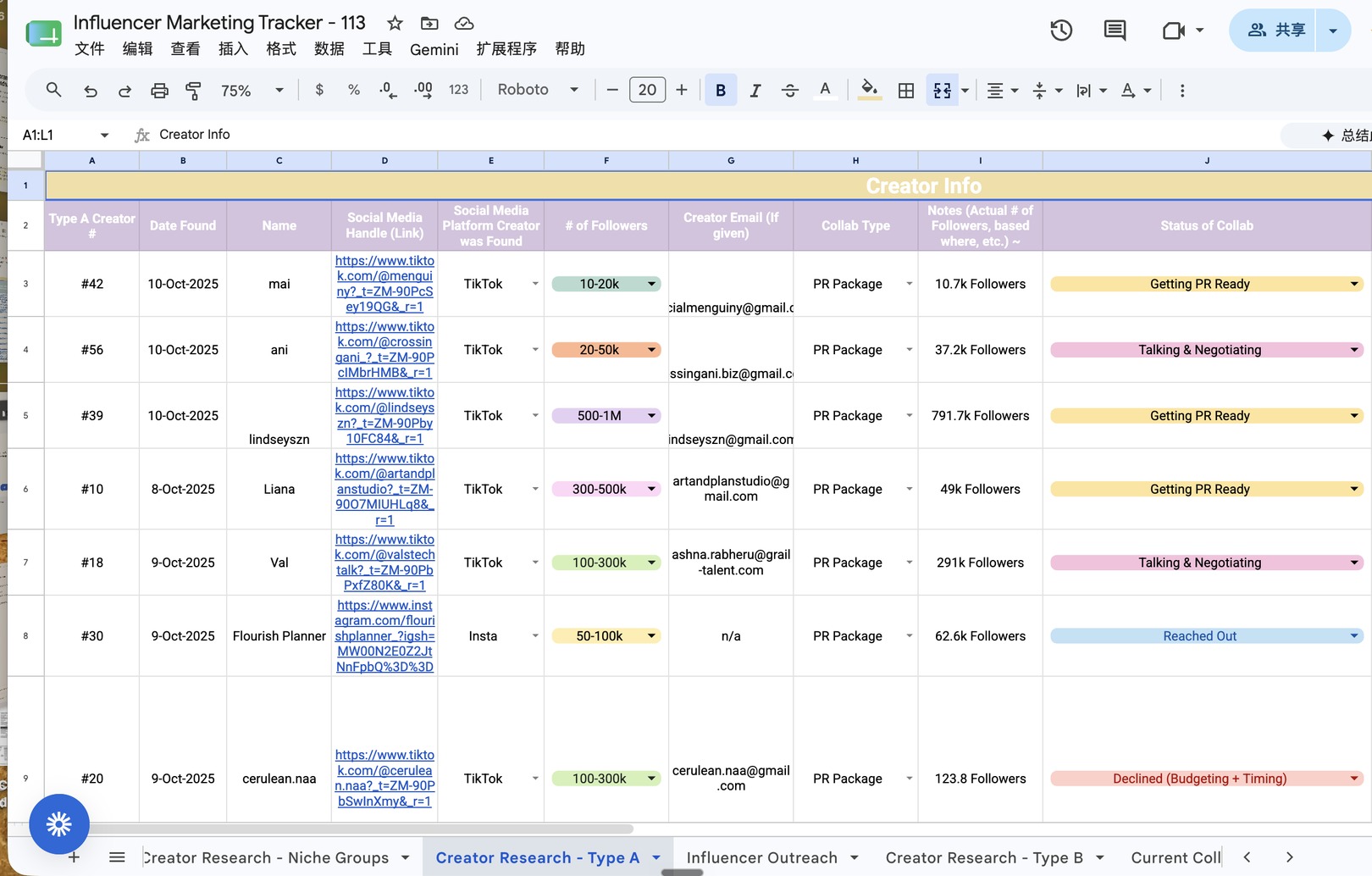Add a new sheet with plus
The width and height of the screenshot is (1372, 876).
tap(74, 857)
